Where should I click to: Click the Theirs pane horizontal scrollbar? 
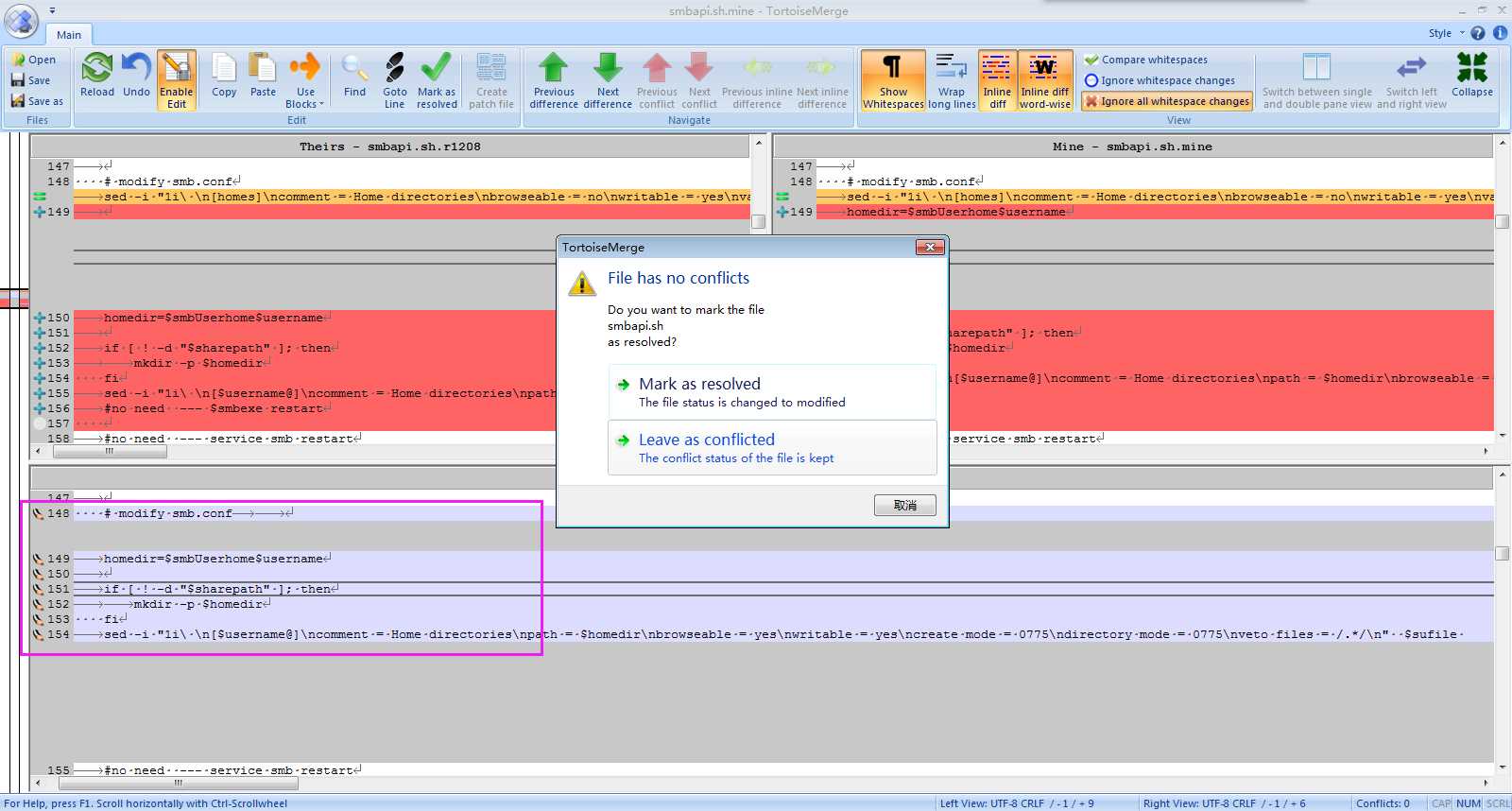[390, 452]
